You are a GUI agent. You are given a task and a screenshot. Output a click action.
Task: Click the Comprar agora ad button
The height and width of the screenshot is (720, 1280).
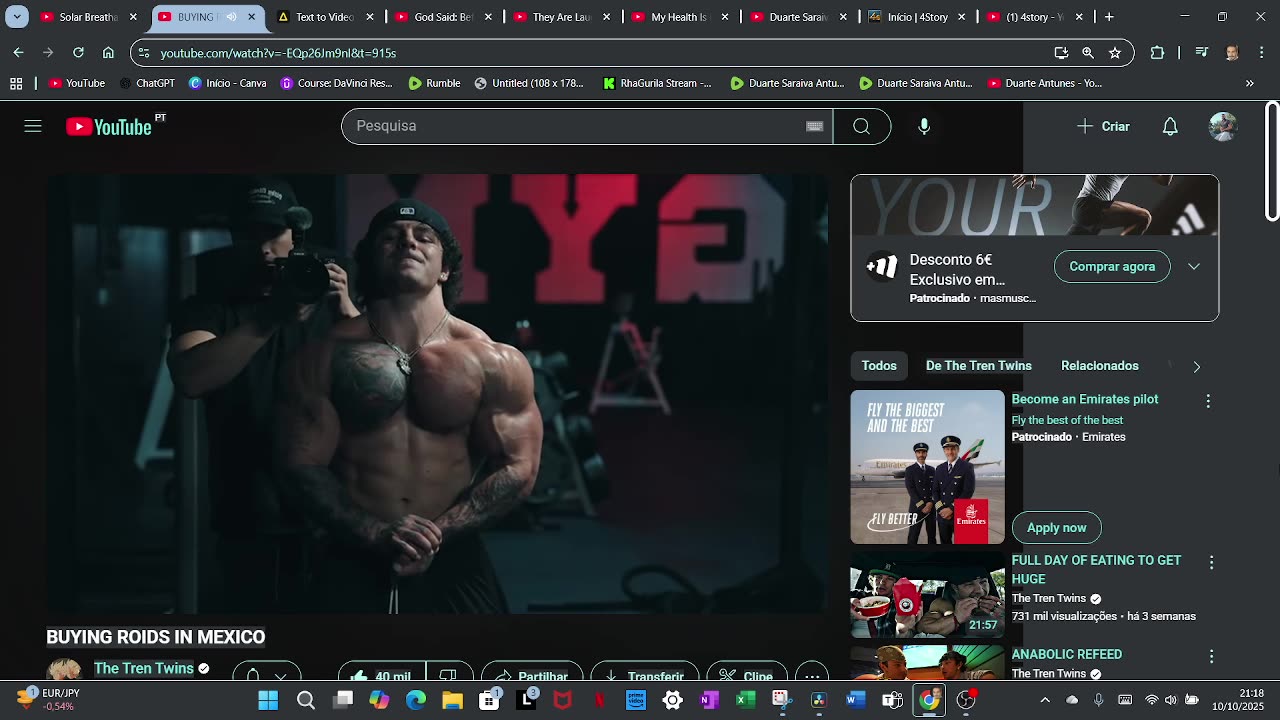[x=1112, y=267]
